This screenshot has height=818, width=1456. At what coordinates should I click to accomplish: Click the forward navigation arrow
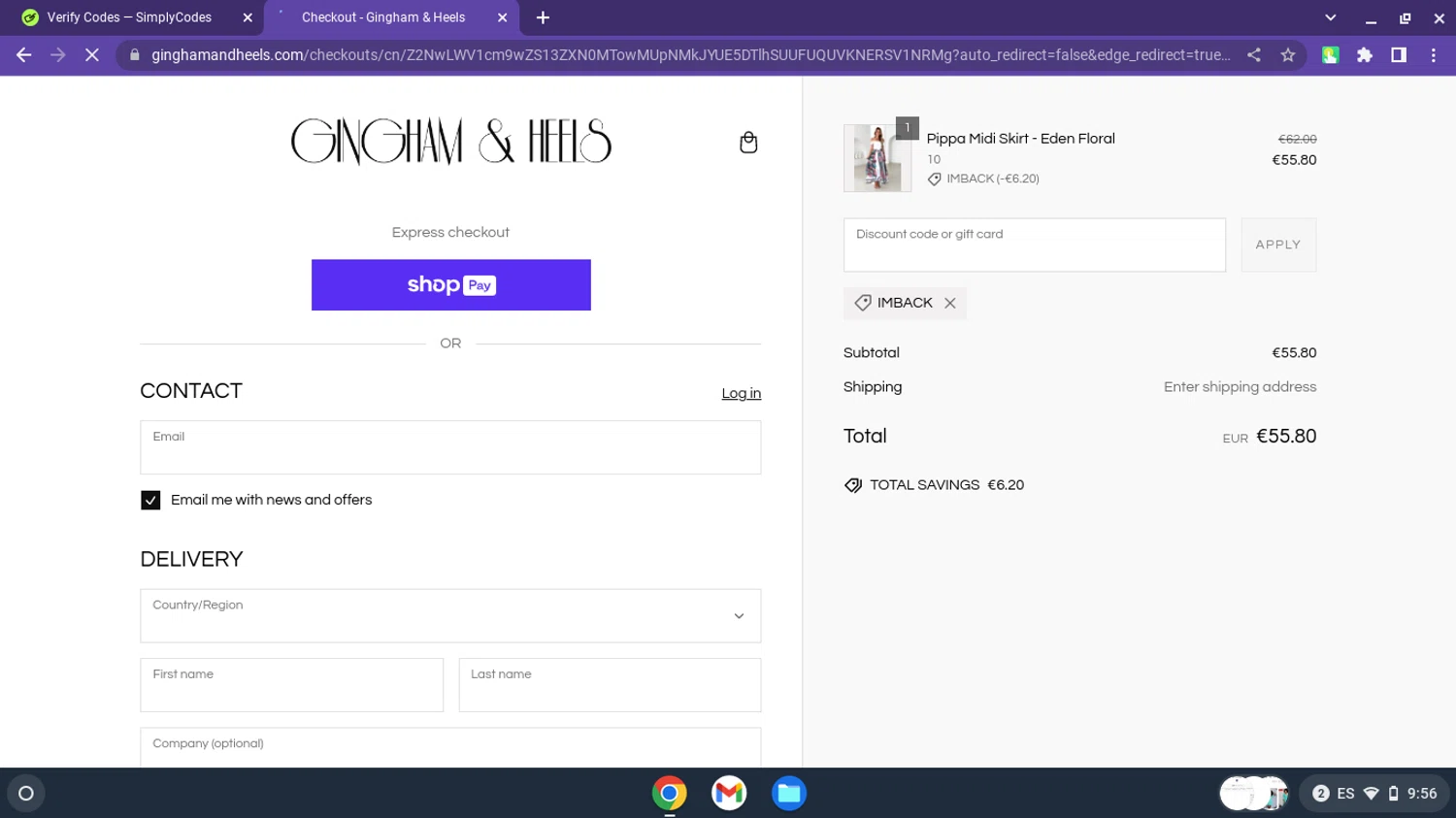pos(58,55)
